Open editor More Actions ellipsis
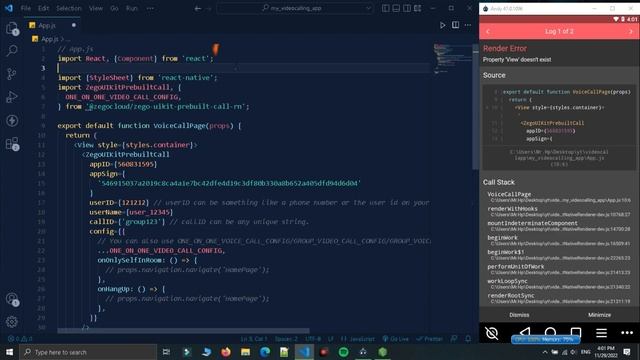 coord(468,25)
